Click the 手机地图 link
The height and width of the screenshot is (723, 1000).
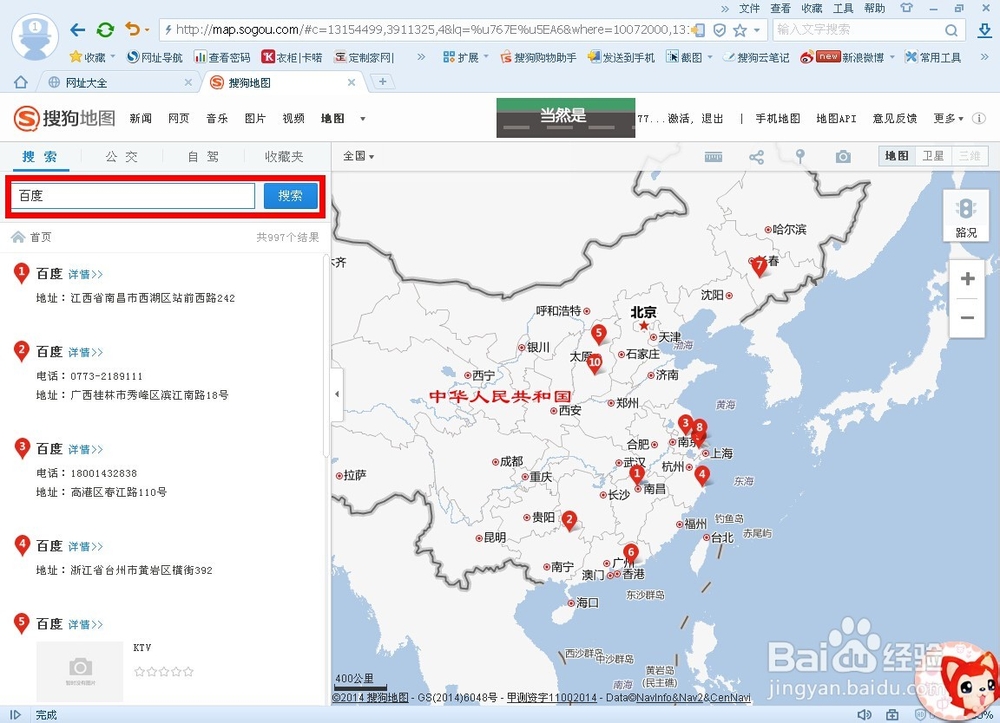point(777,119)
